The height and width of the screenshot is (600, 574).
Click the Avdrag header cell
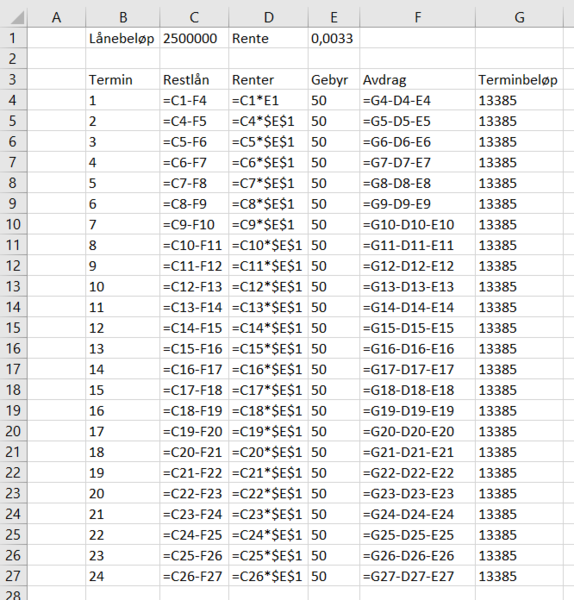tap(417, 80)
